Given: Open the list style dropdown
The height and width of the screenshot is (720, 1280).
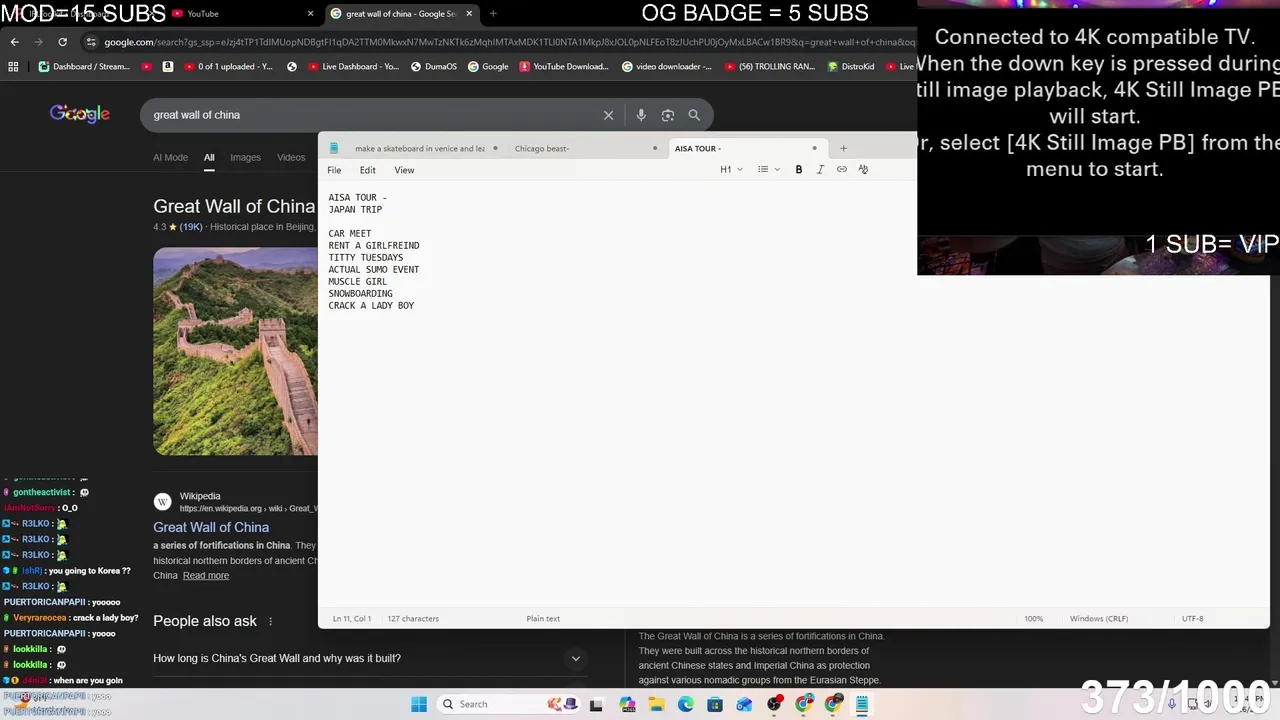Looking at the screenshot, I should pyautogui.click(x=768, y=170).
